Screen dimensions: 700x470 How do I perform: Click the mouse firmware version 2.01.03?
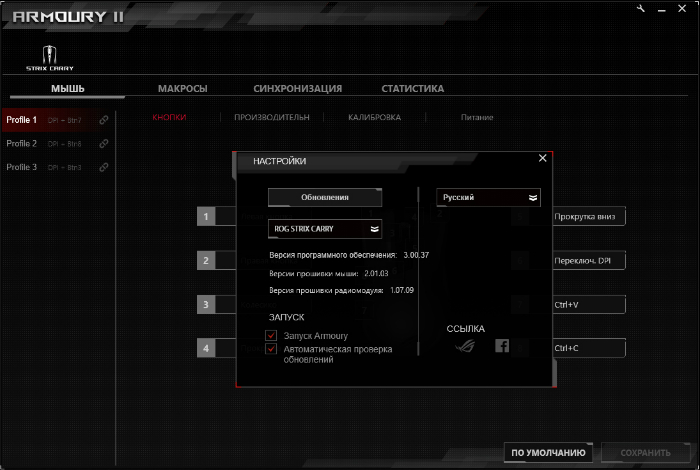[x=376, y=273]
